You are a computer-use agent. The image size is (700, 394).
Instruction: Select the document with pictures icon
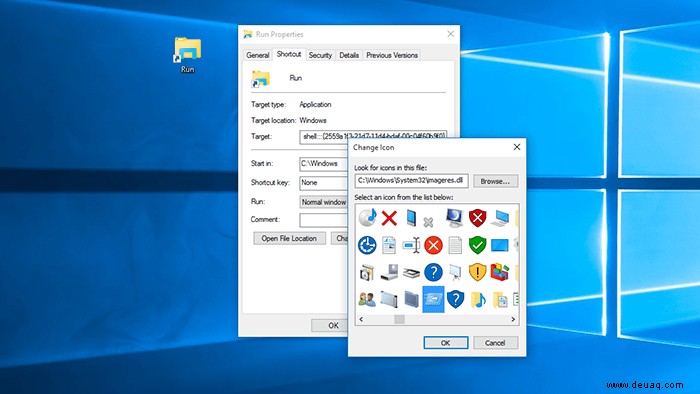point(389,245)
